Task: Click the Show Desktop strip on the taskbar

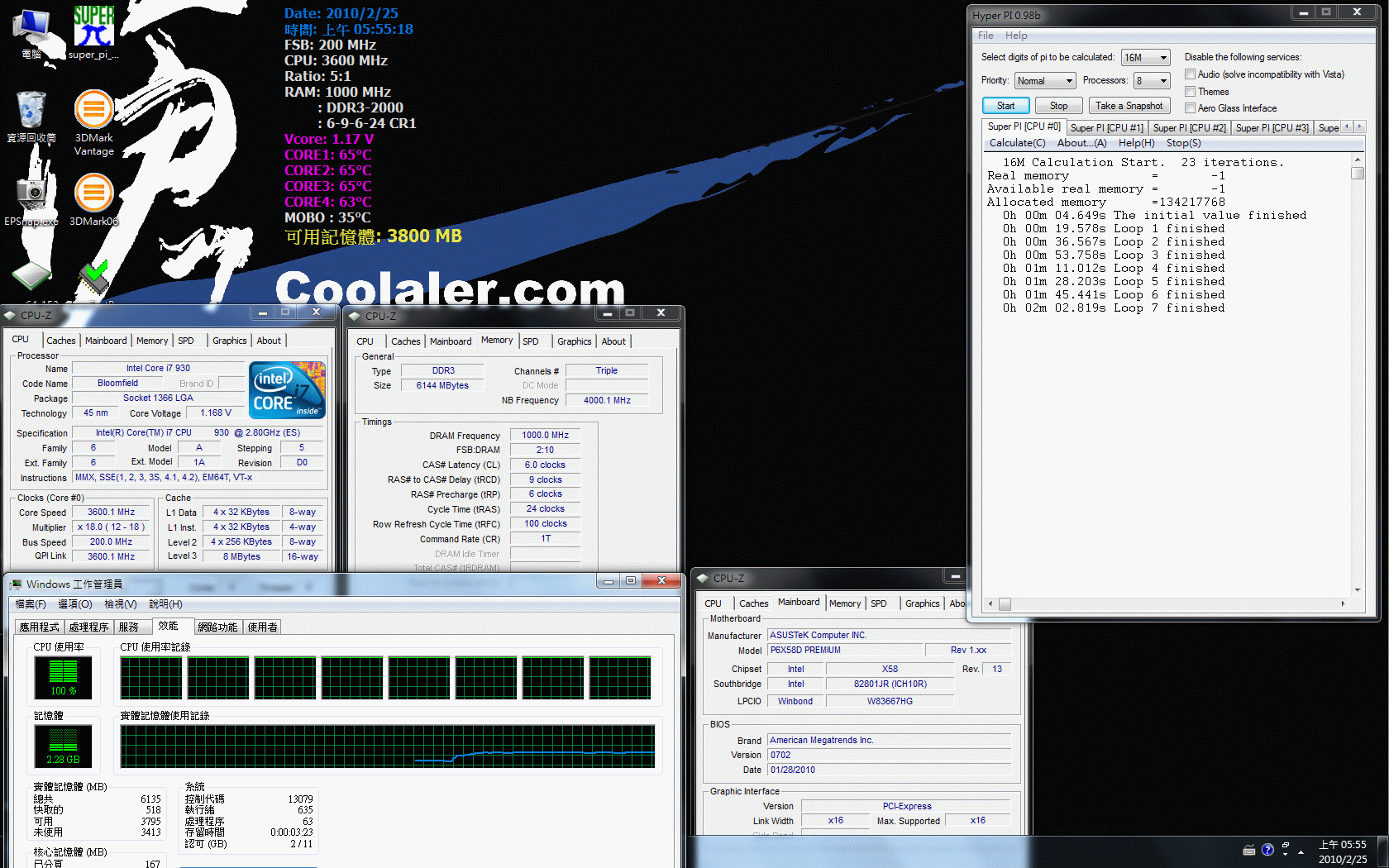Action: [x=1383, y=851]
